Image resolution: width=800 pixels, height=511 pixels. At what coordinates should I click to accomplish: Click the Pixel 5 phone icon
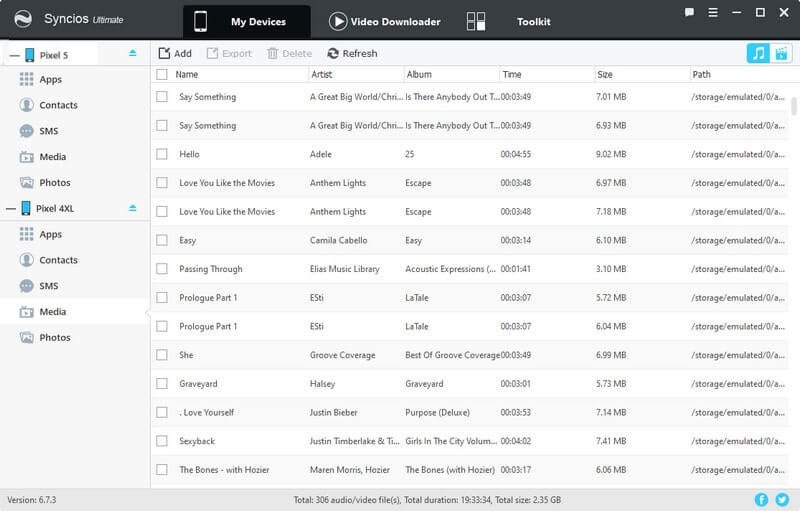[30, 55]
